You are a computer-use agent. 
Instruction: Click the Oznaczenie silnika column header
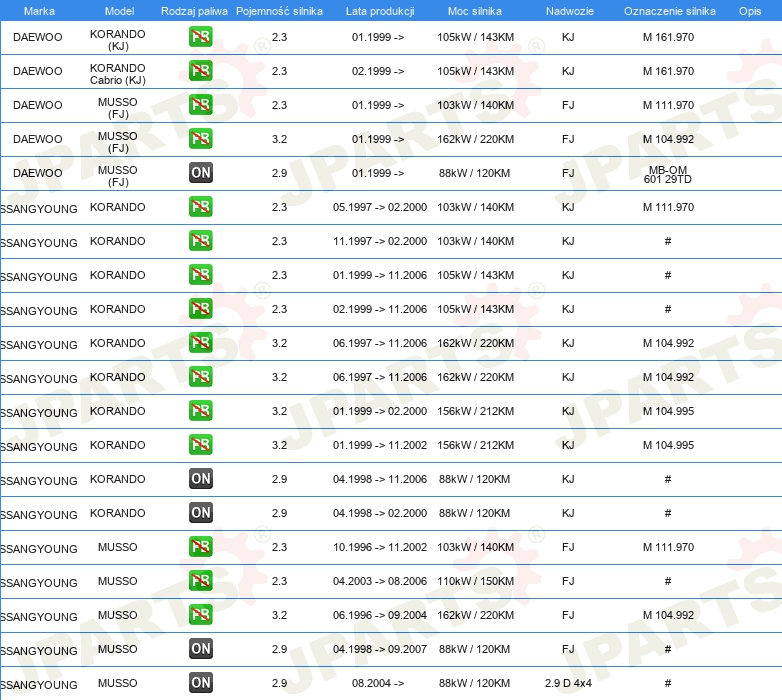click(669, 11)
